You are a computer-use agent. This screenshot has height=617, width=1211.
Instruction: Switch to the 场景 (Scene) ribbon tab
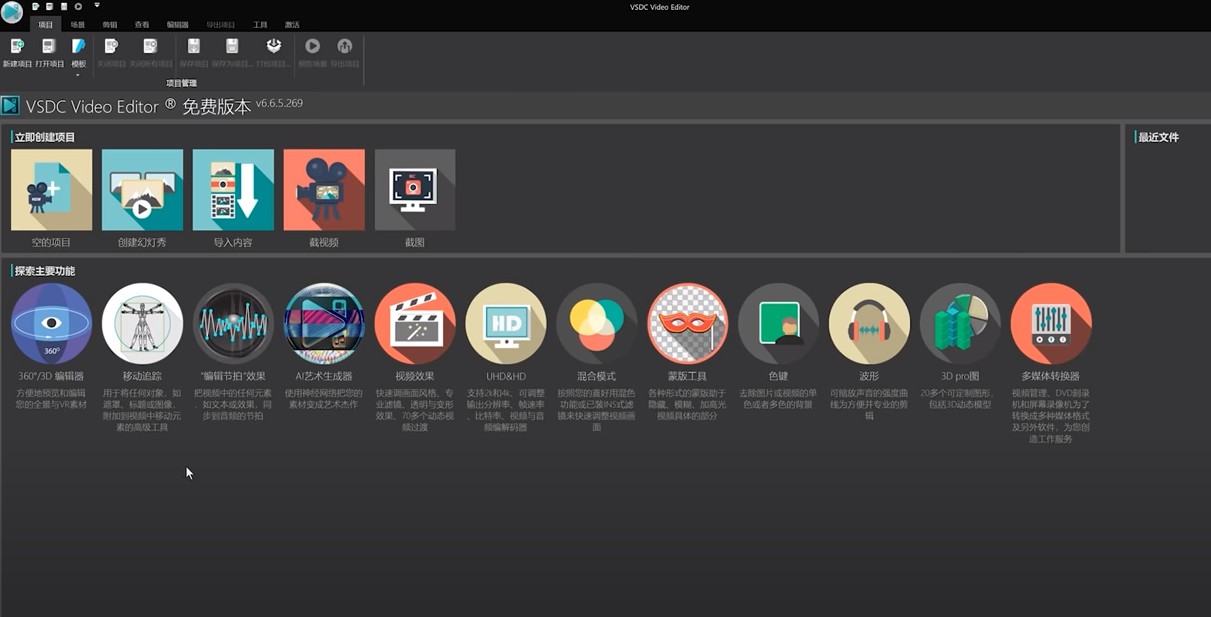coord(77,25)
